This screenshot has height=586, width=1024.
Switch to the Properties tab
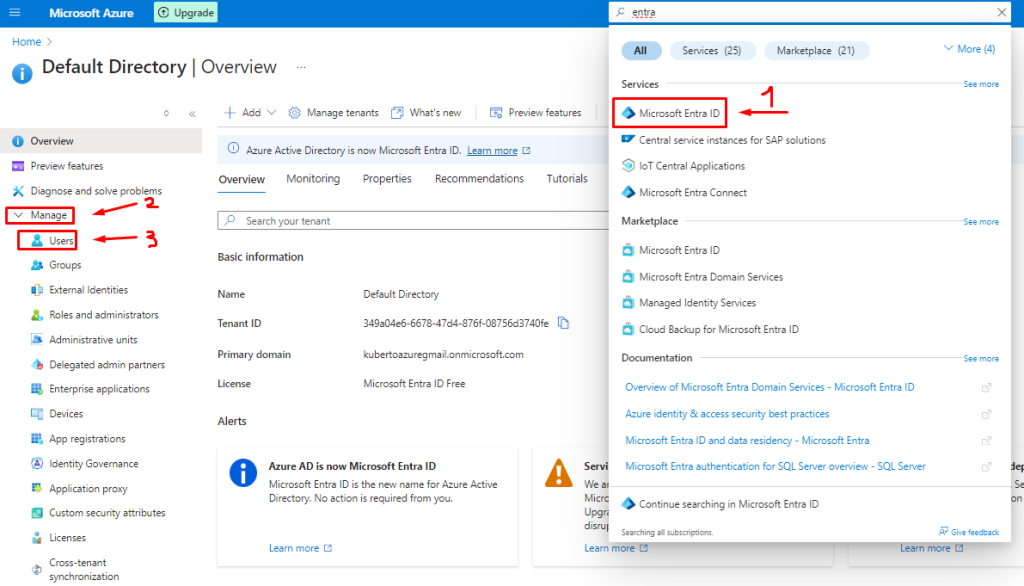pos(387,179)
